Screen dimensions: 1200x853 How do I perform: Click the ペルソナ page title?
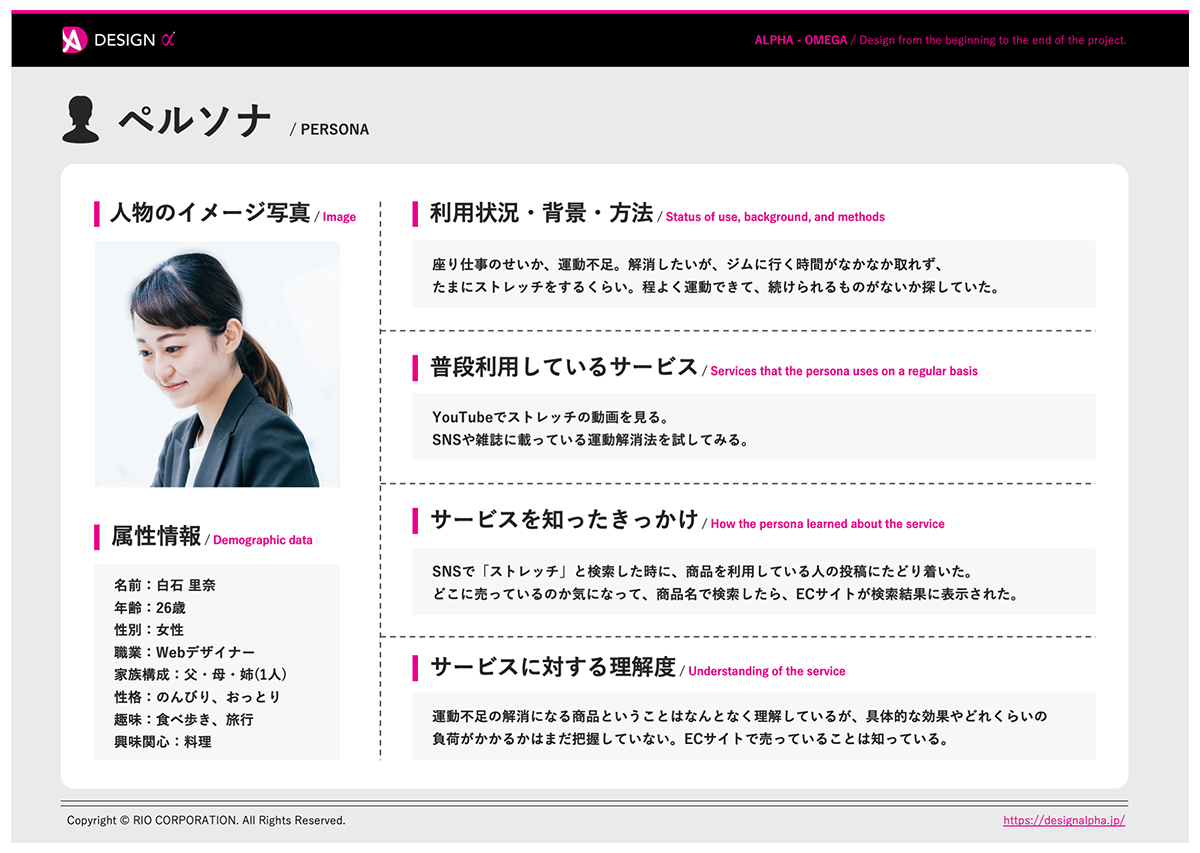[x=195, y=121]
